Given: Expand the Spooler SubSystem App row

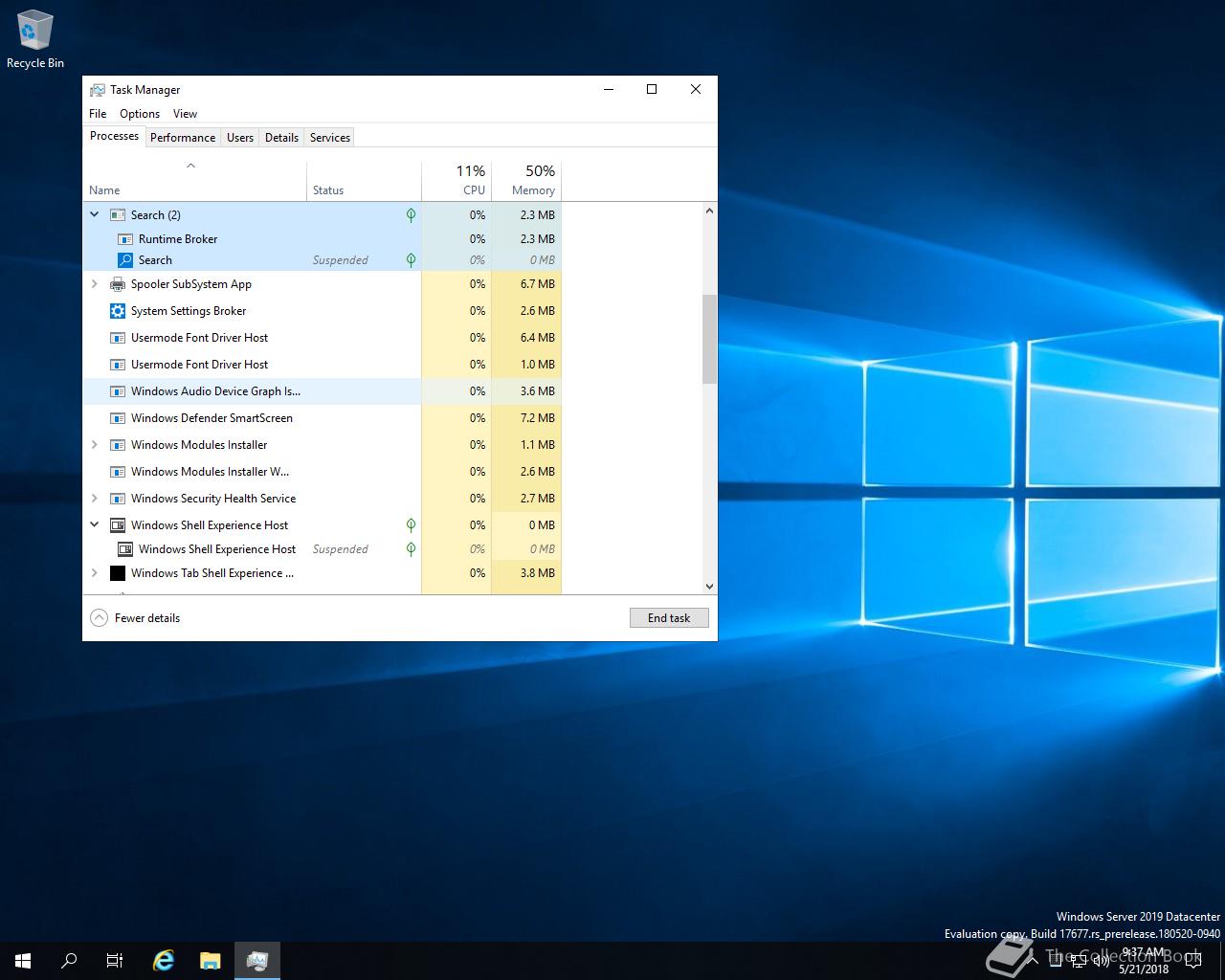Looking at the screenshot, I should [94, 284].
